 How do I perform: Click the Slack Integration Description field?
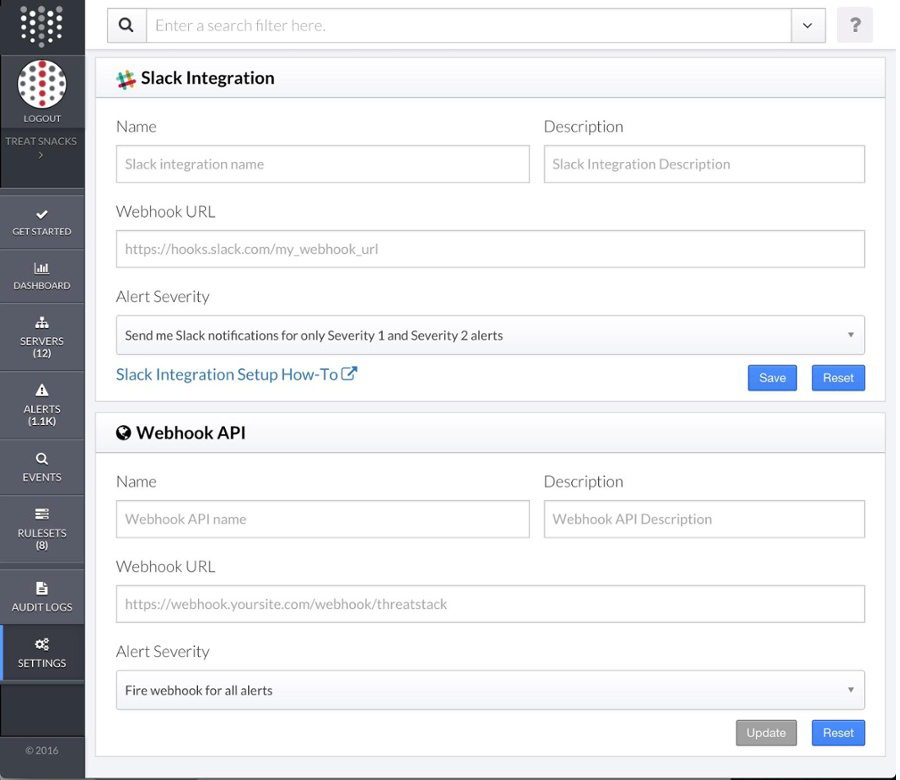click(704, 164)
